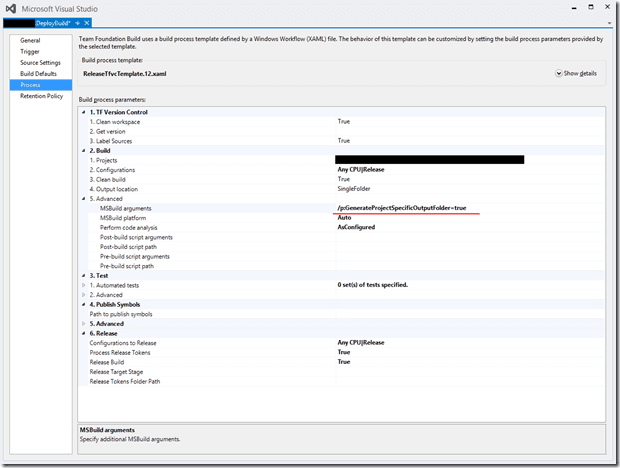Image resolution: width=620 pixels, height=468 pixels.
Task: Go to Source Settings page
Action: tap(40, 62)
